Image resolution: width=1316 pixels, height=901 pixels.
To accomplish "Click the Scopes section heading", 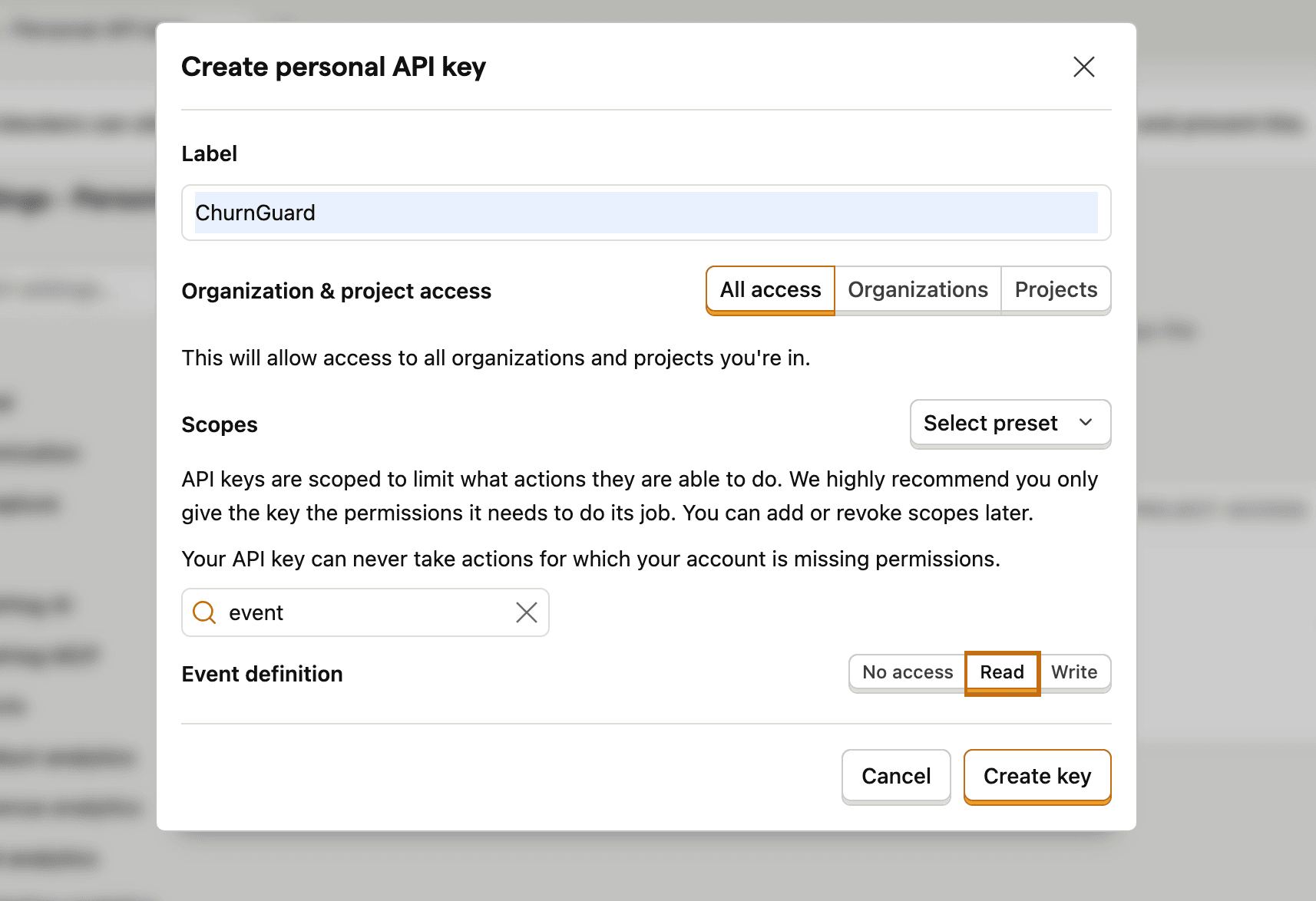I will [x=220, y=424].
